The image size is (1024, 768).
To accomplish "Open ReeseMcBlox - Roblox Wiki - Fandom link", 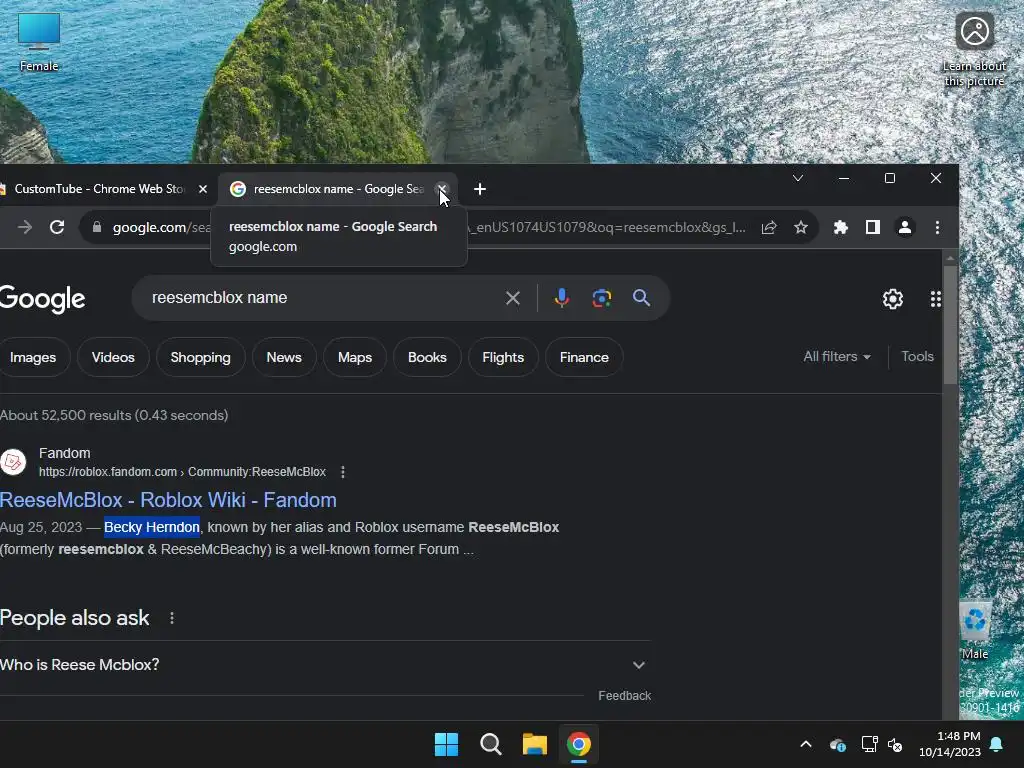I will click(168, 500).
